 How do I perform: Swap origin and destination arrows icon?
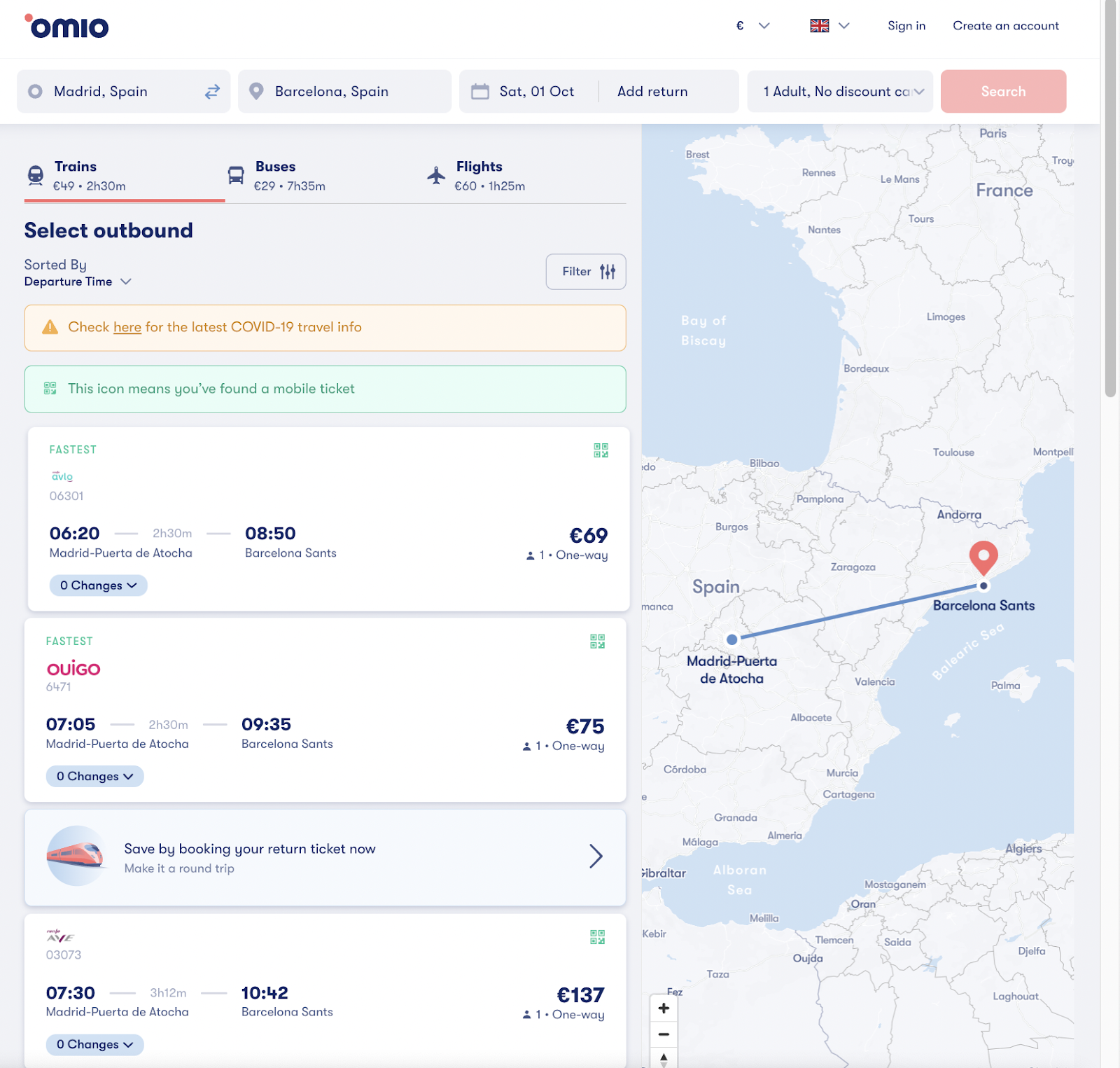[x=212, y=92]
